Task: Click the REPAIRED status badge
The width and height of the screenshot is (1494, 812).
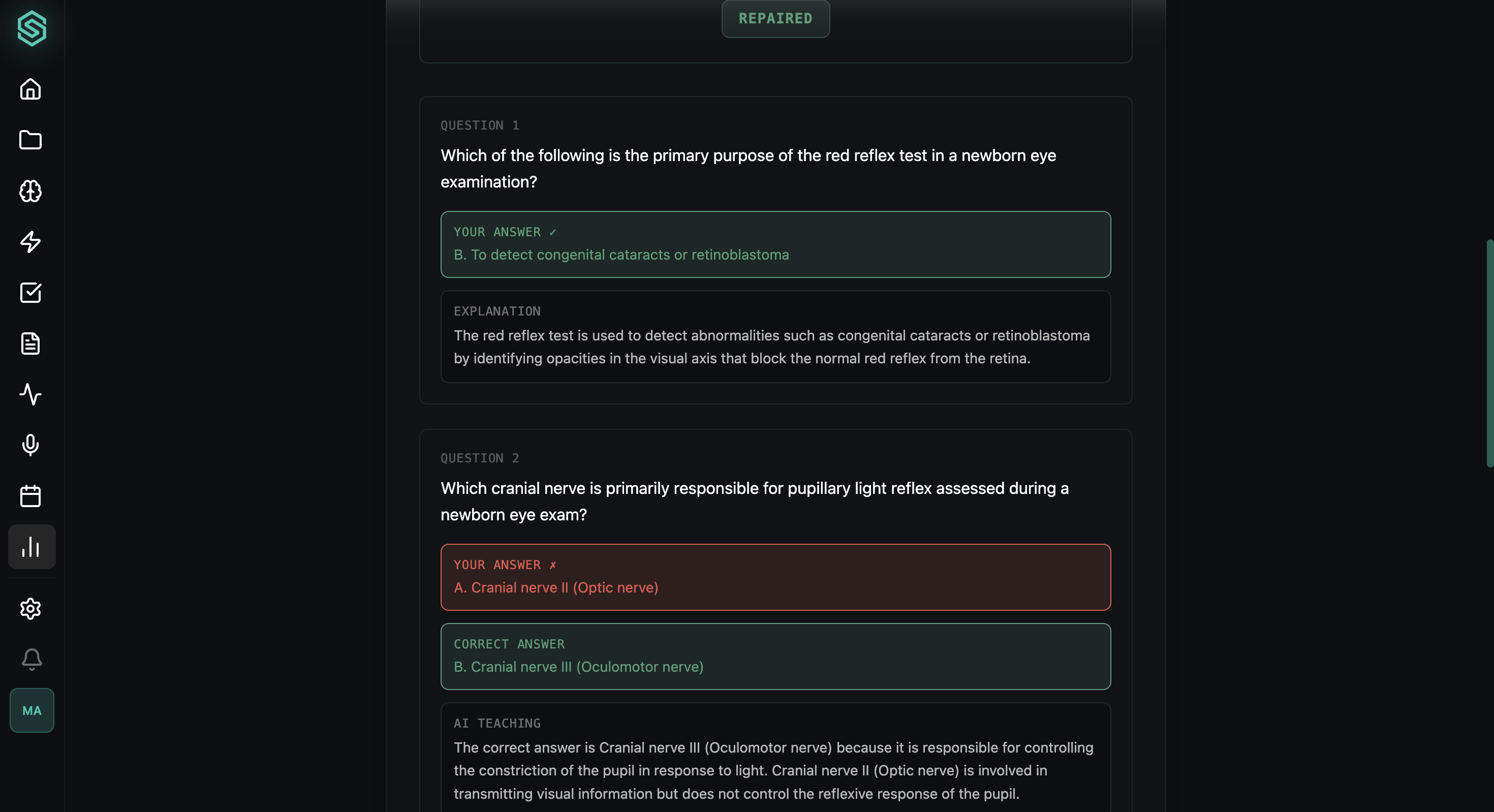Action: (775, 19)
